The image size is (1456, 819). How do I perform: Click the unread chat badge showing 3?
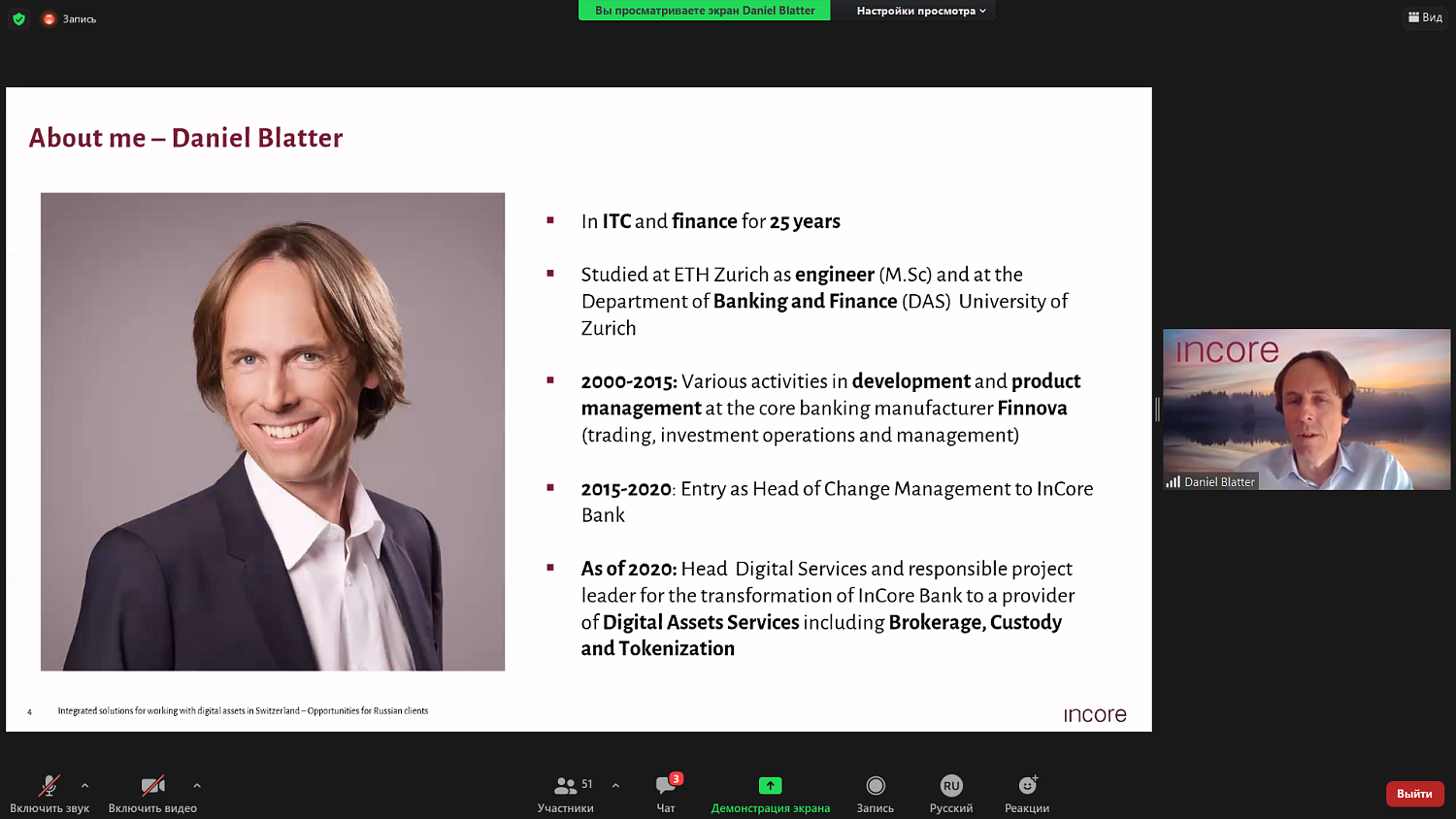tap(676, 778)
